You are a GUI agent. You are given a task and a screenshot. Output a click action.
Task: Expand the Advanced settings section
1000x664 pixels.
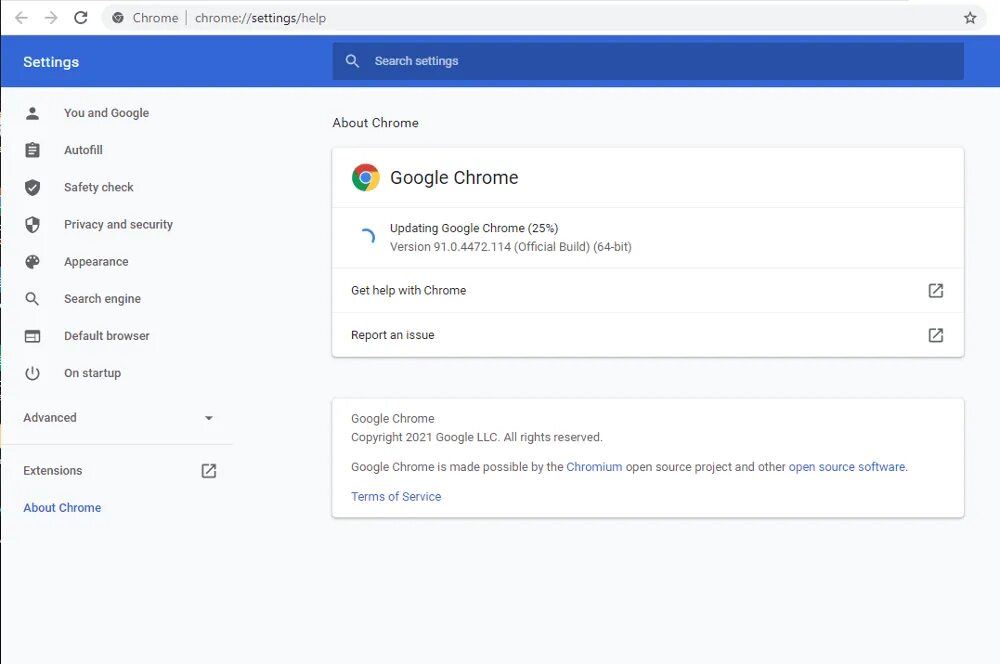(50, 418)
